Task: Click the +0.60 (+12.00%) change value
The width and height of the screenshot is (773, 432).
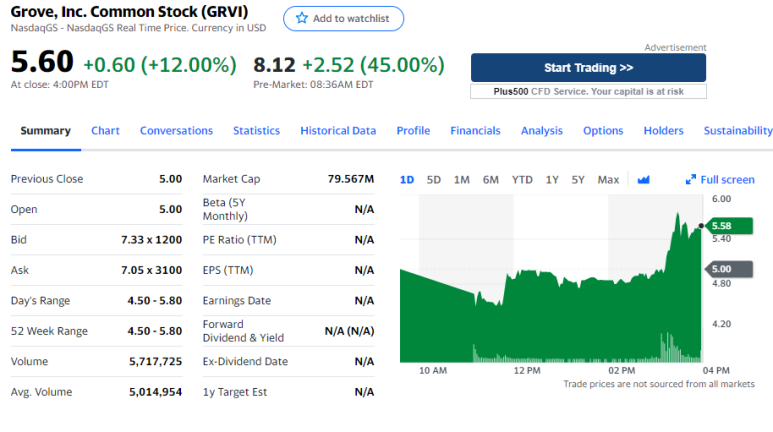Action: pyautogui.click(x=160, y=65)
